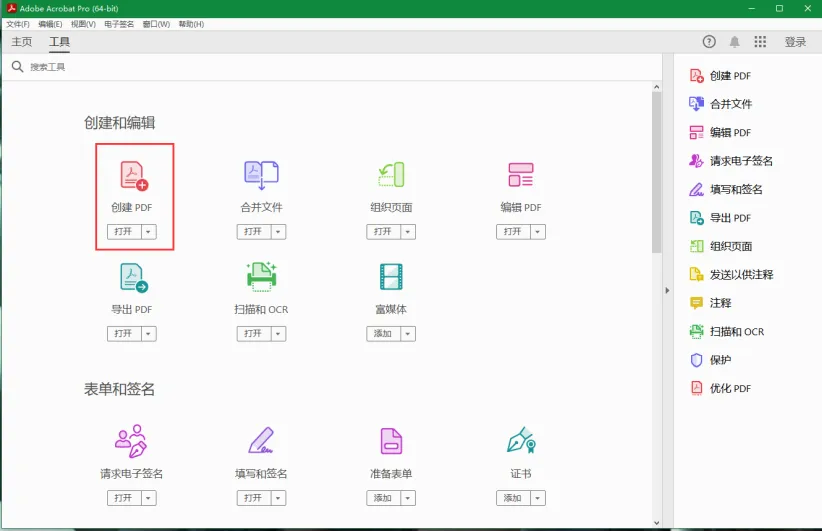Click the 扫描和 OCR tool icon in main grid
This screenshot has height=531, width=822.
(262, 276)
